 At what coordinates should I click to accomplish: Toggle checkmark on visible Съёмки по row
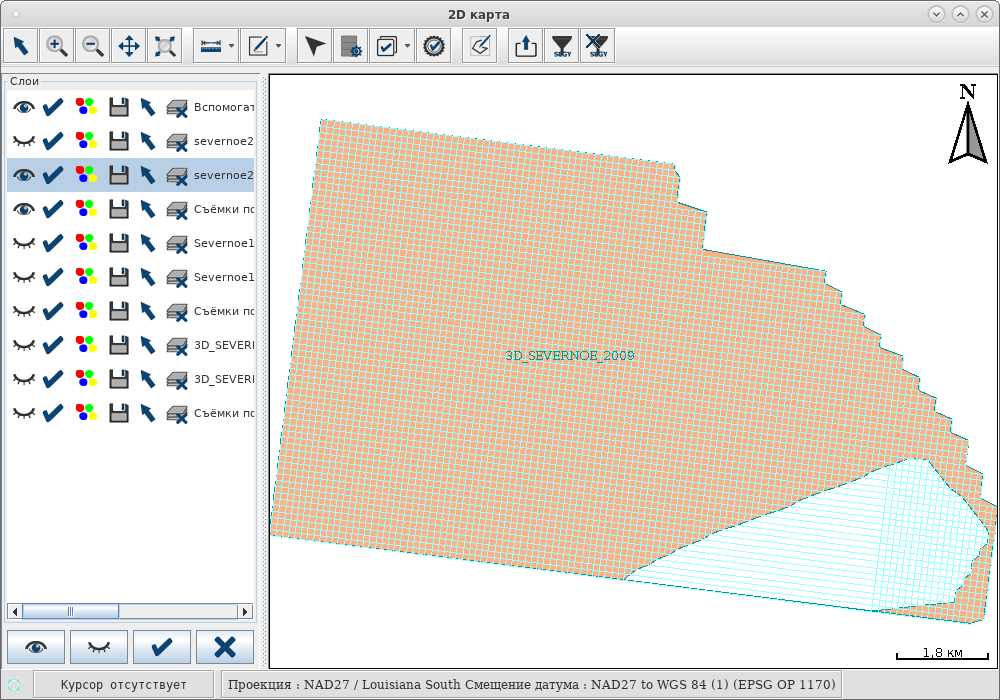tap(53, 209)
